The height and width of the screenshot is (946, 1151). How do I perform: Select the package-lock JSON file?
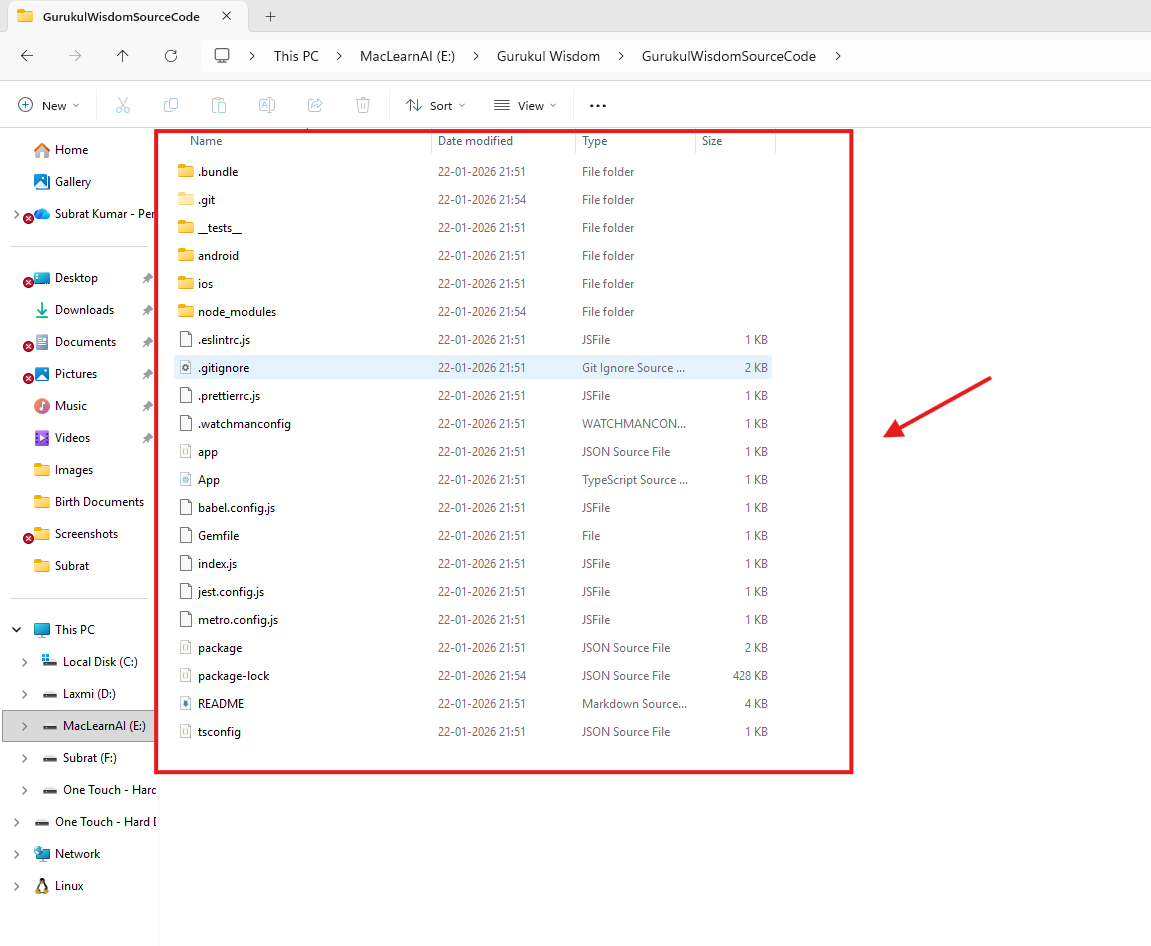click(233, 675)
